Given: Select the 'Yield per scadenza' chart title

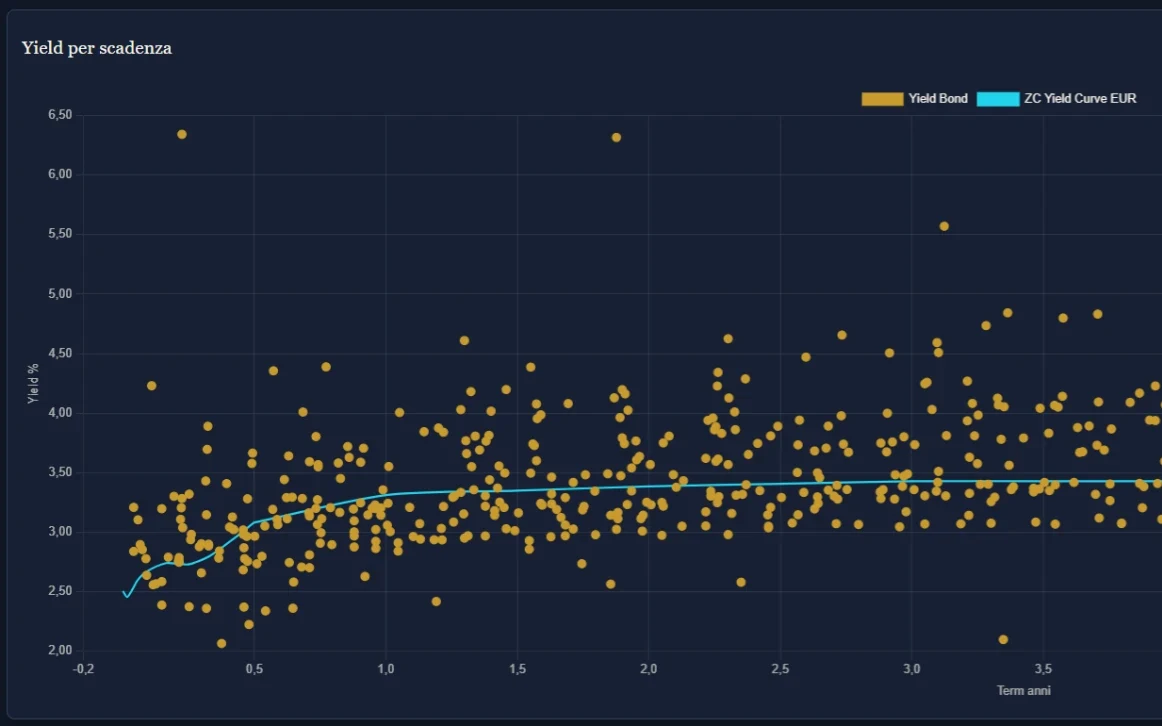Looking at the screenshot, I should click(96, 48).
